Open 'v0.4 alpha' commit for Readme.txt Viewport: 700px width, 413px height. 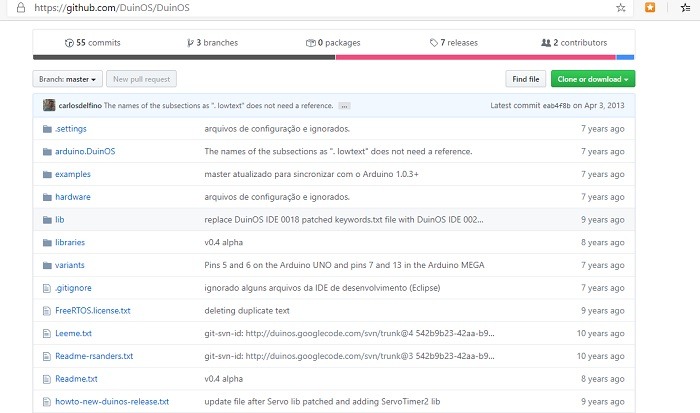point(224,379)
